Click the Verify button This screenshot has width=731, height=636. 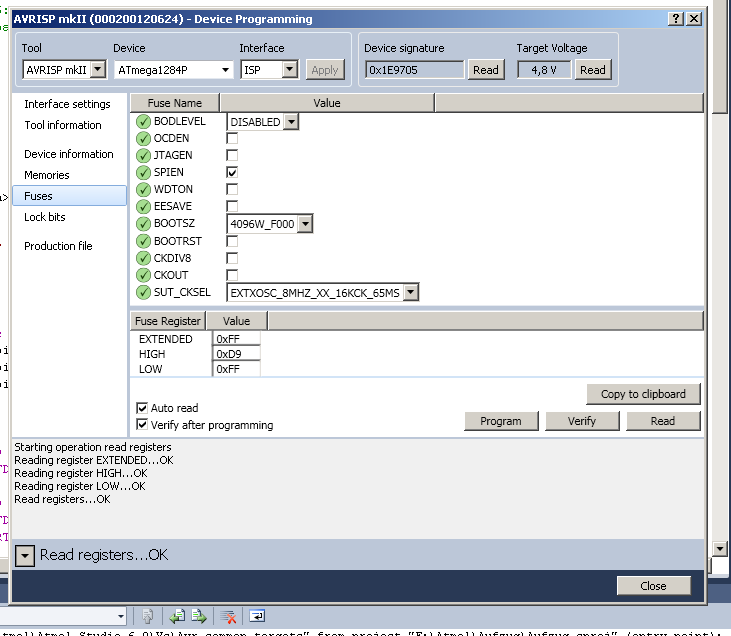[582, 421]
